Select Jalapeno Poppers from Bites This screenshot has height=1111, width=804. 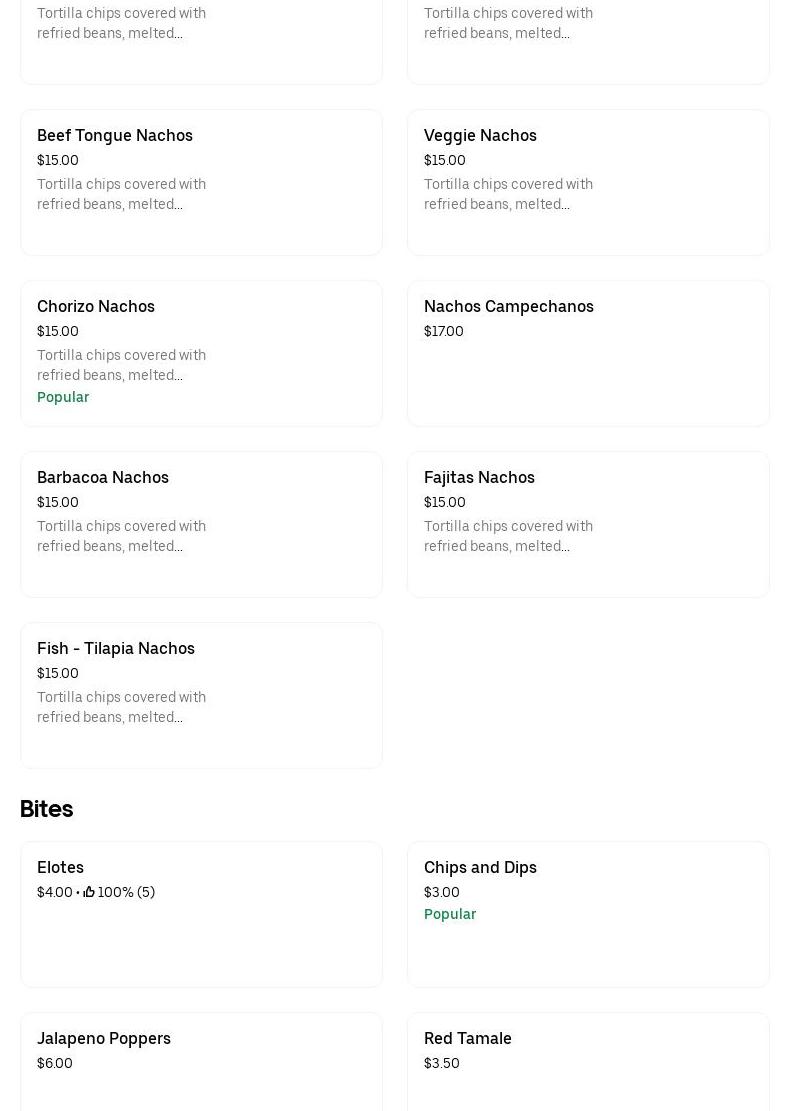(104, 1039)
